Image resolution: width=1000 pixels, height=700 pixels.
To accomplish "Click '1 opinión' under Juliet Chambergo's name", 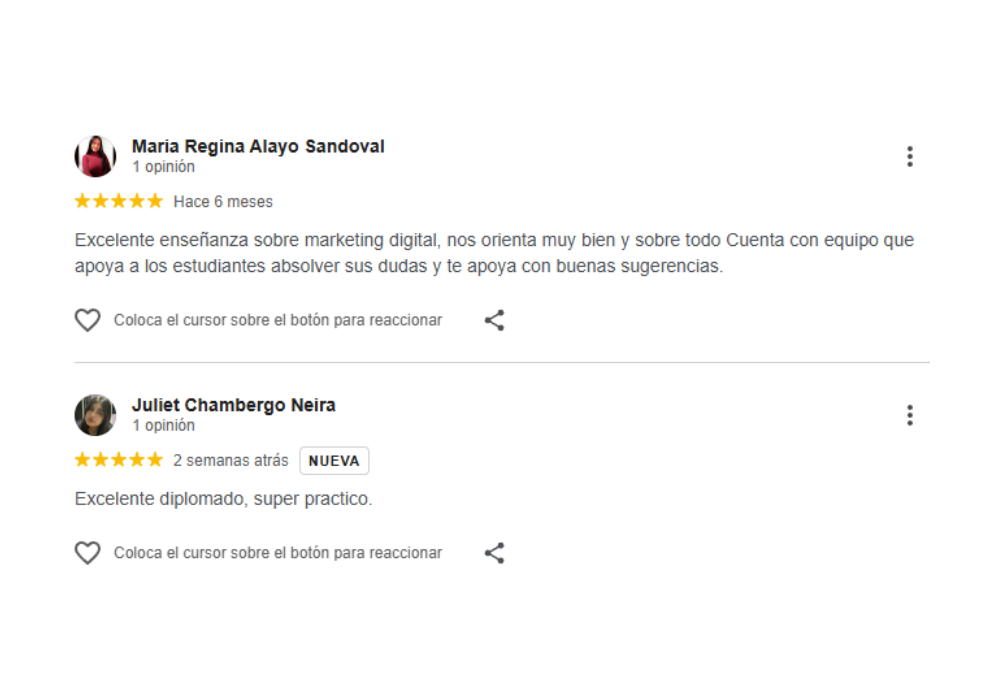I will [x=163, y=426].
